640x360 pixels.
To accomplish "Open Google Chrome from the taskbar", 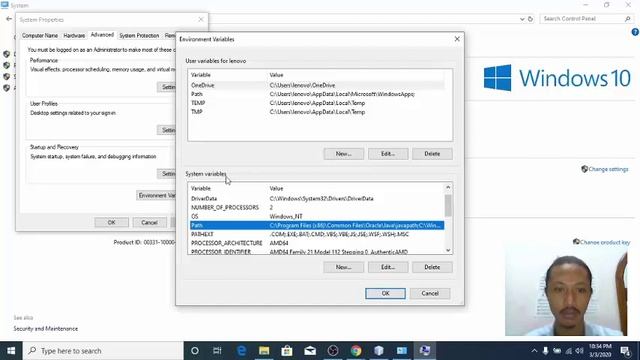I will click(356, 351).
